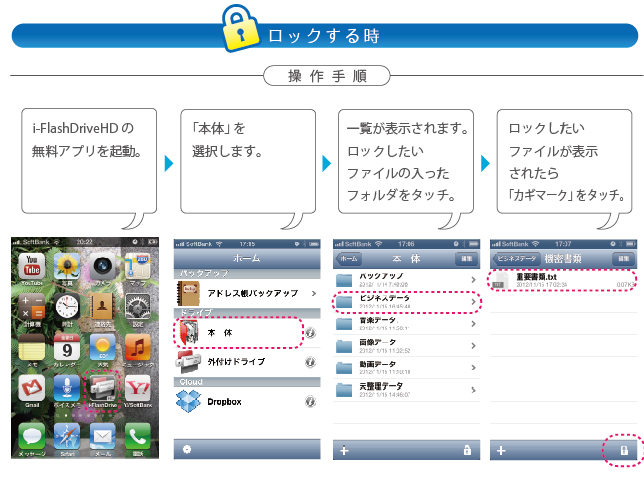Select the Dropbox cloud row
The image size is (644, 485).
tap(247, 401)
